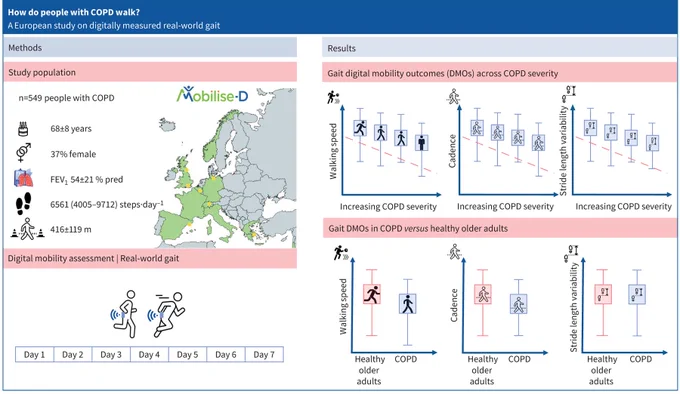Click running figure icon atop severity Walking speed axis

click(333, 98)
